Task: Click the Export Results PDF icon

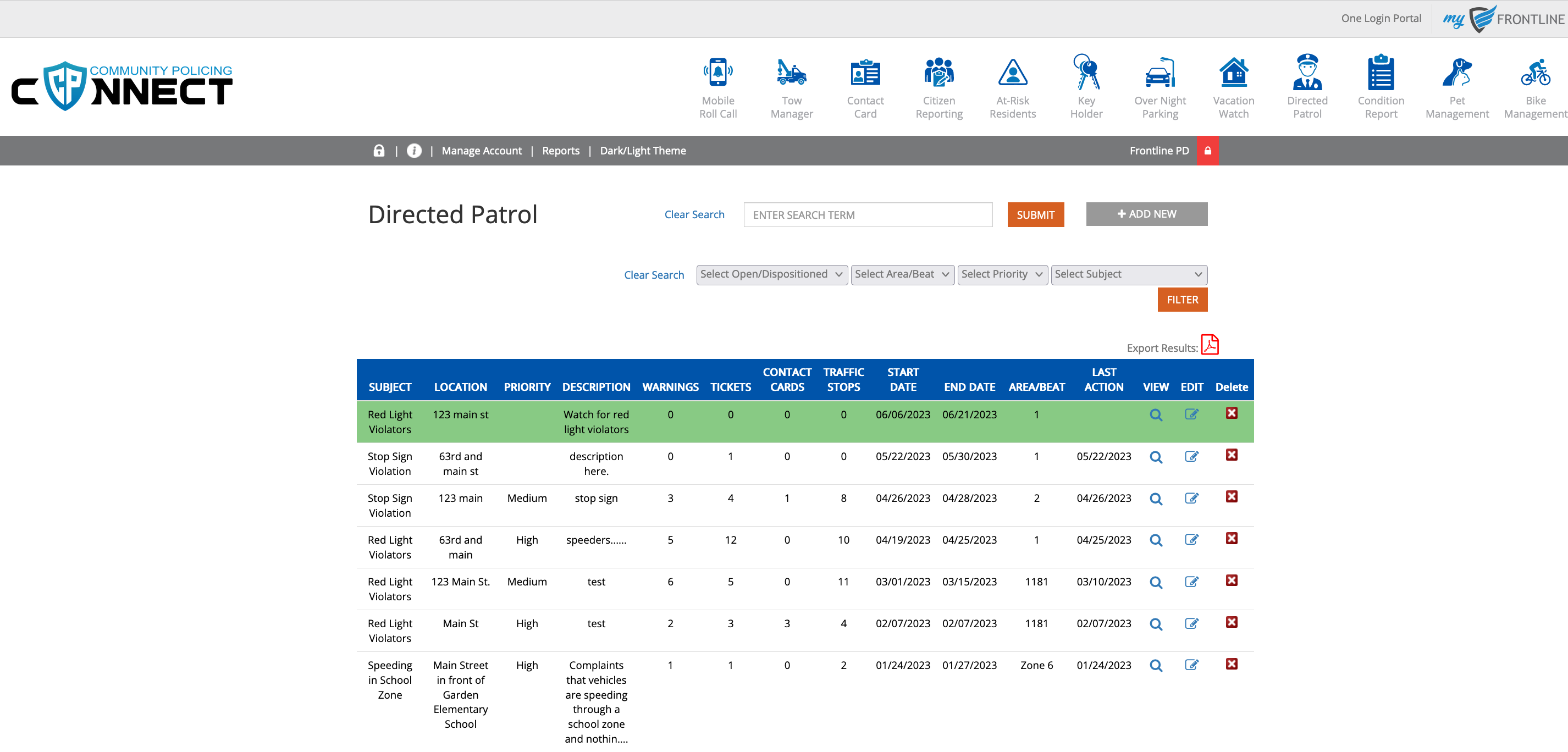Action: point(1210,345)
